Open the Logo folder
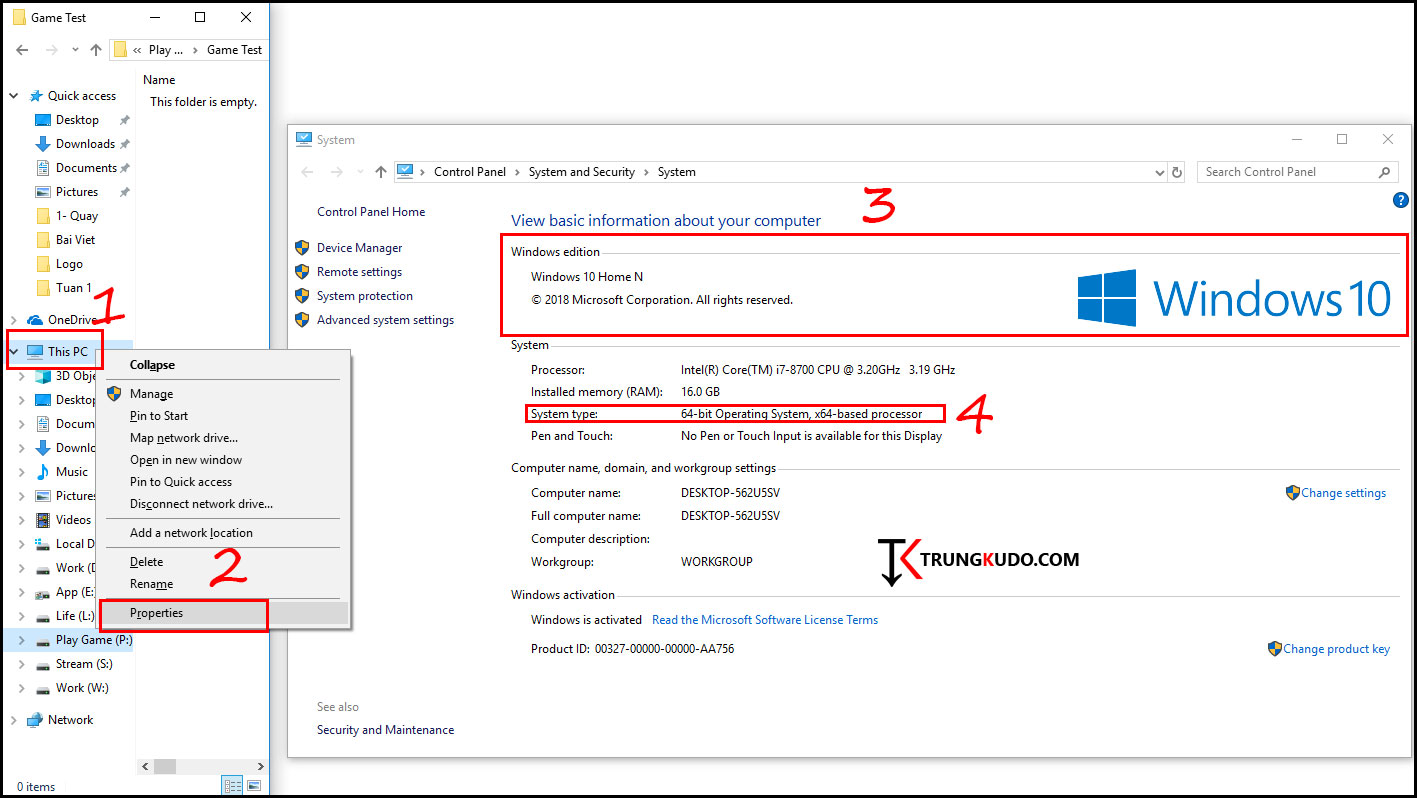 (x=69, y=264)
